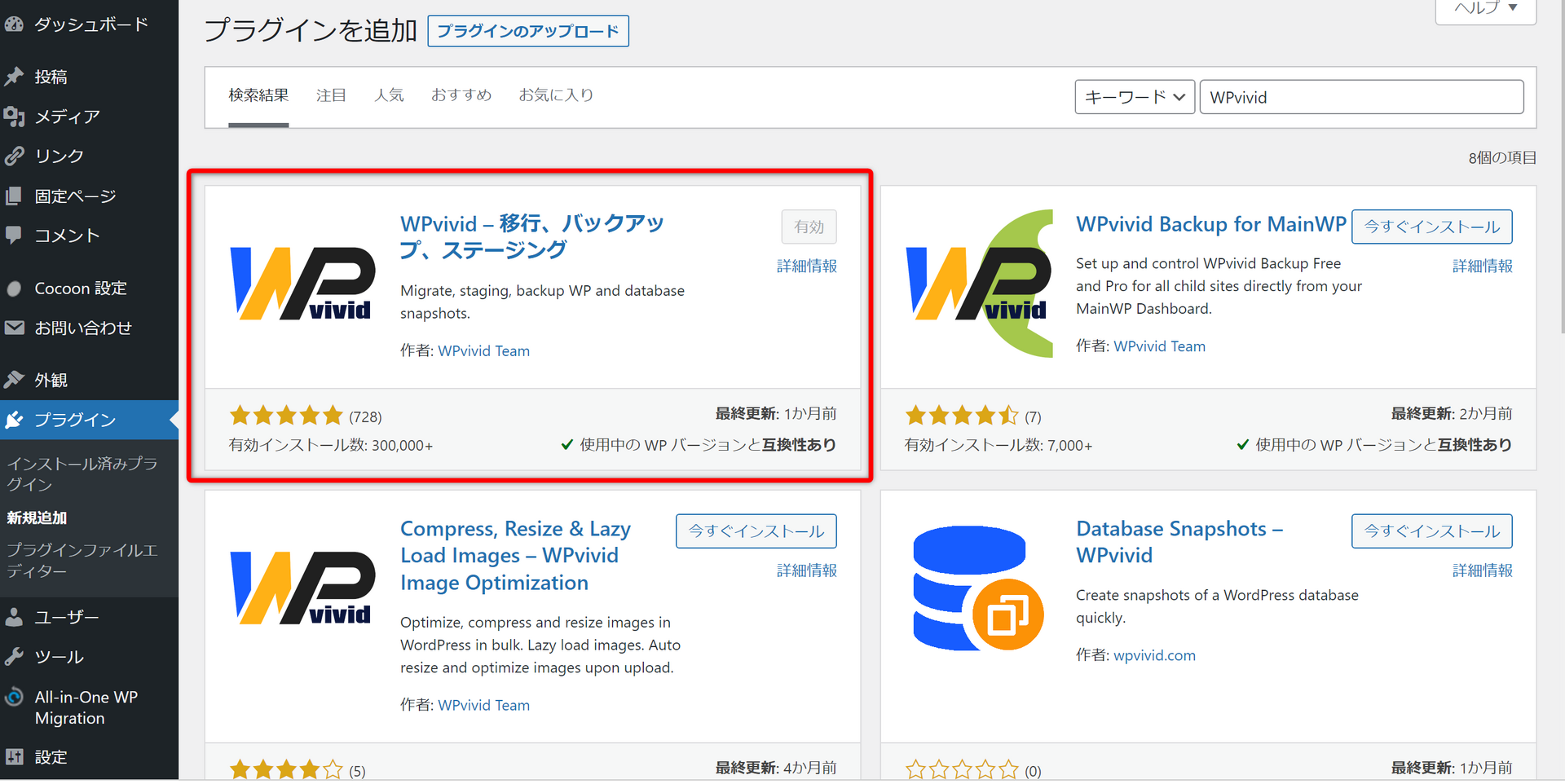Viewport: 1565px width, 784px height.
Task: Click the paintbrush Appearance icon
Action: (x=14, y=380)
